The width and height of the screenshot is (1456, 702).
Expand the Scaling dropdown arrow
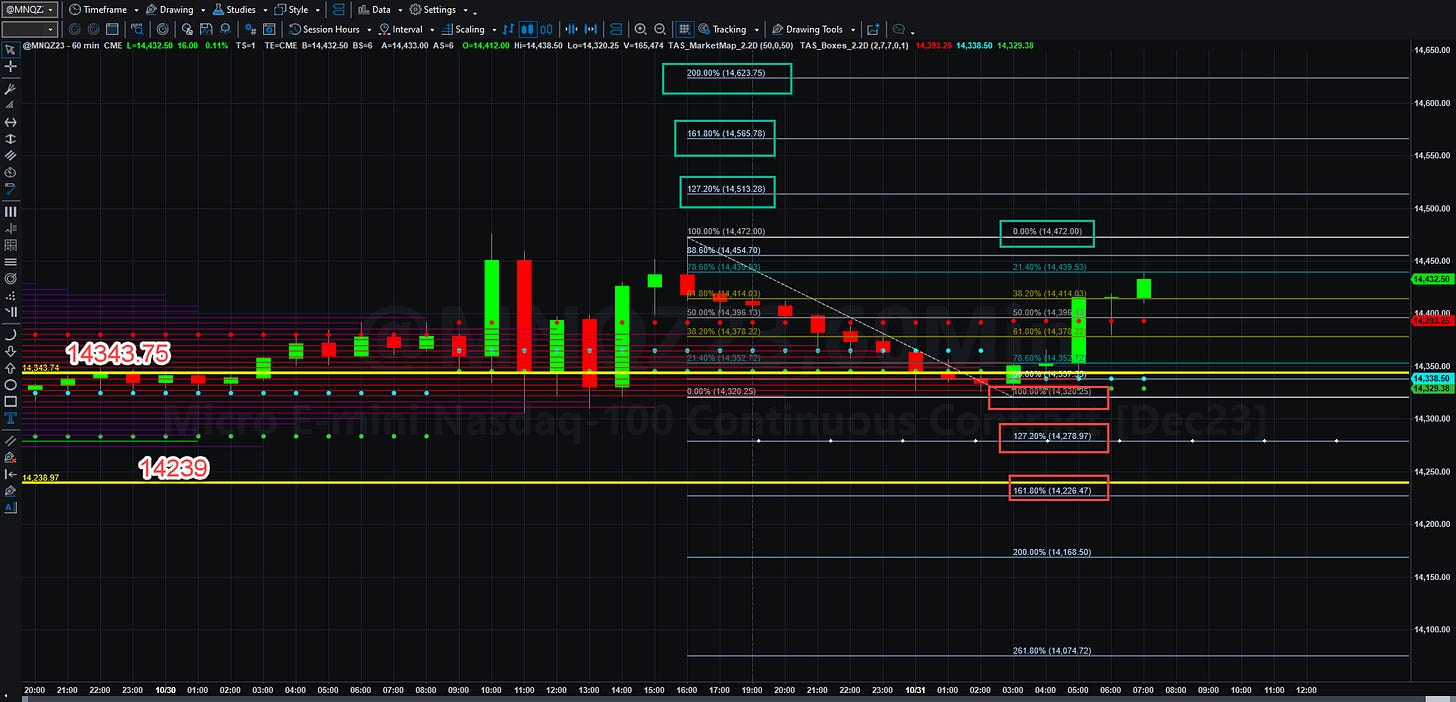pos(494,30)
